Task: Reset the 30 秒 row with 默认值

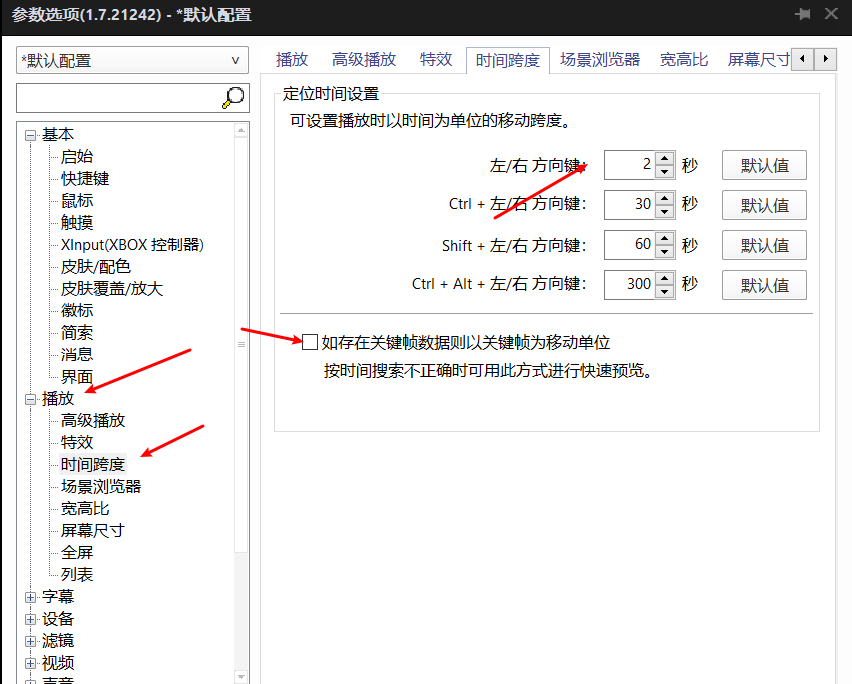Action: pos(764,205)
